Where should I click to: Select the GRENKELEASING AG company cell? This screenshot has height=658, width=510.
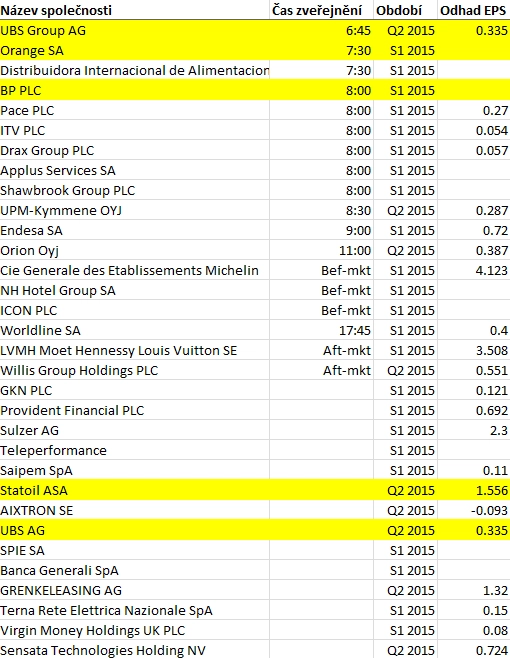(x=134, y=590)
